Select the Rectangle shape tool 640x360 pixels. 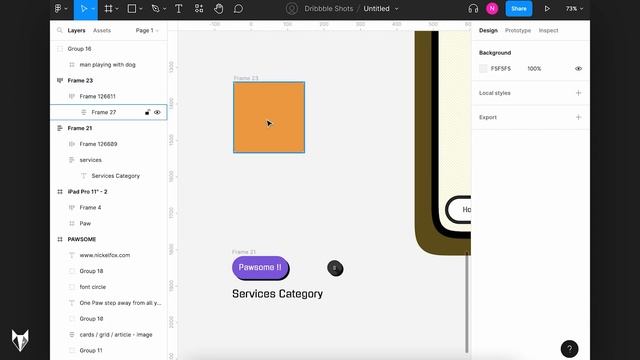click(131, 9)
